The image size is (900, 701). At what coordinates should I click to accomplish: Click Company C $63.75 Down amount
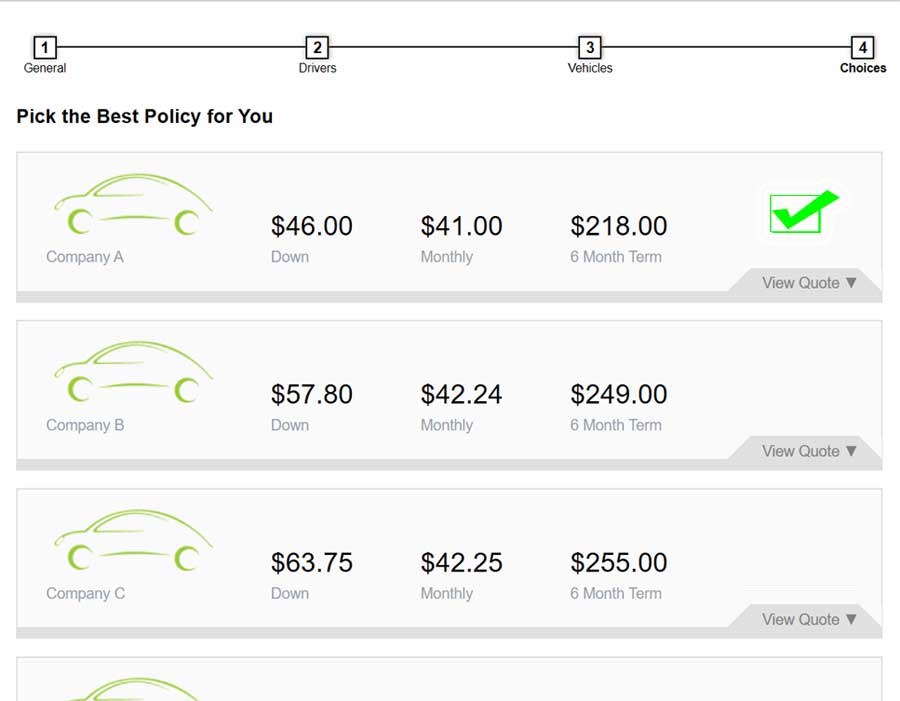312,562
